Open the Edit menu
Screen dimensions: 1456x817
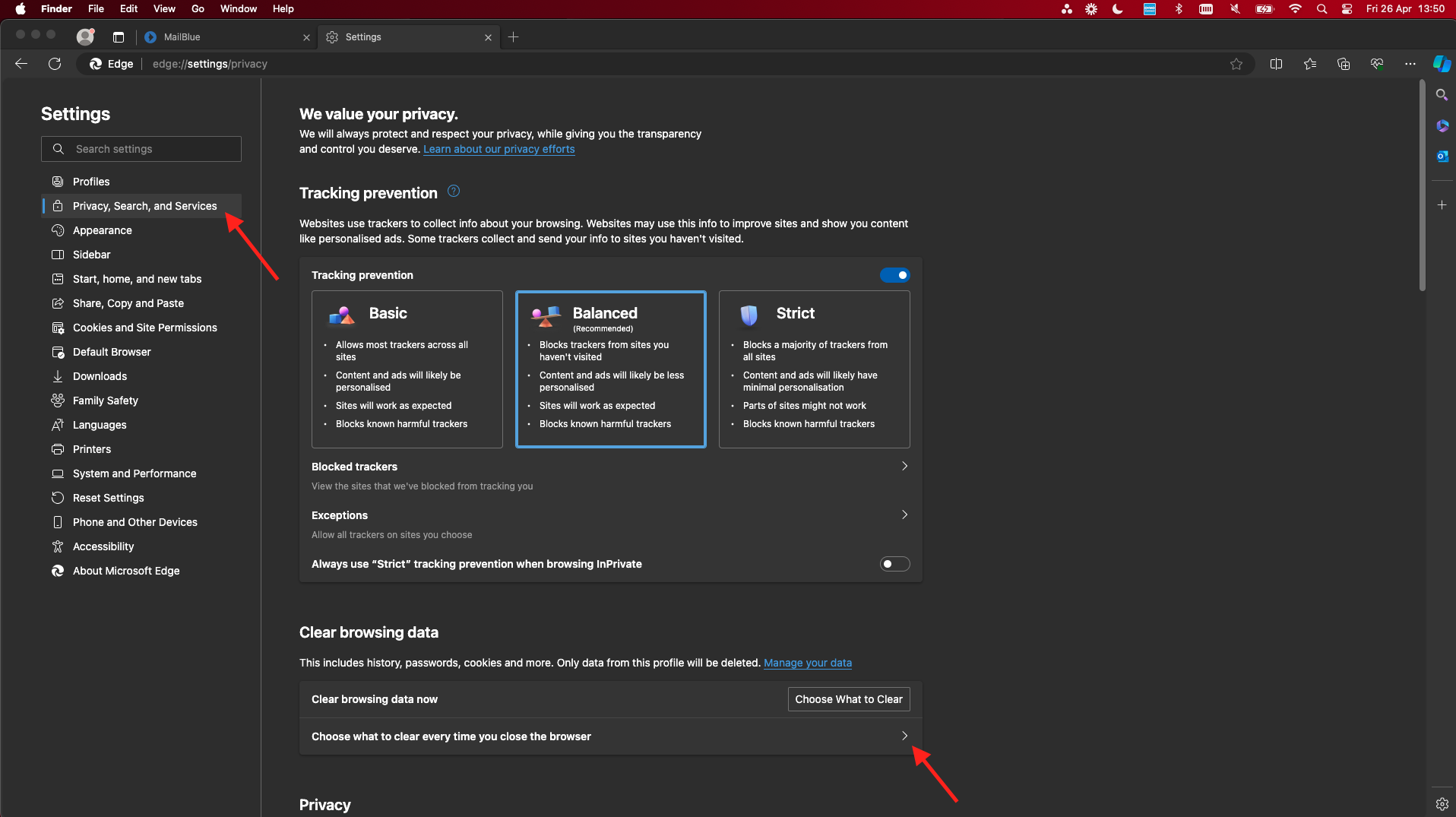click(128, 9)
